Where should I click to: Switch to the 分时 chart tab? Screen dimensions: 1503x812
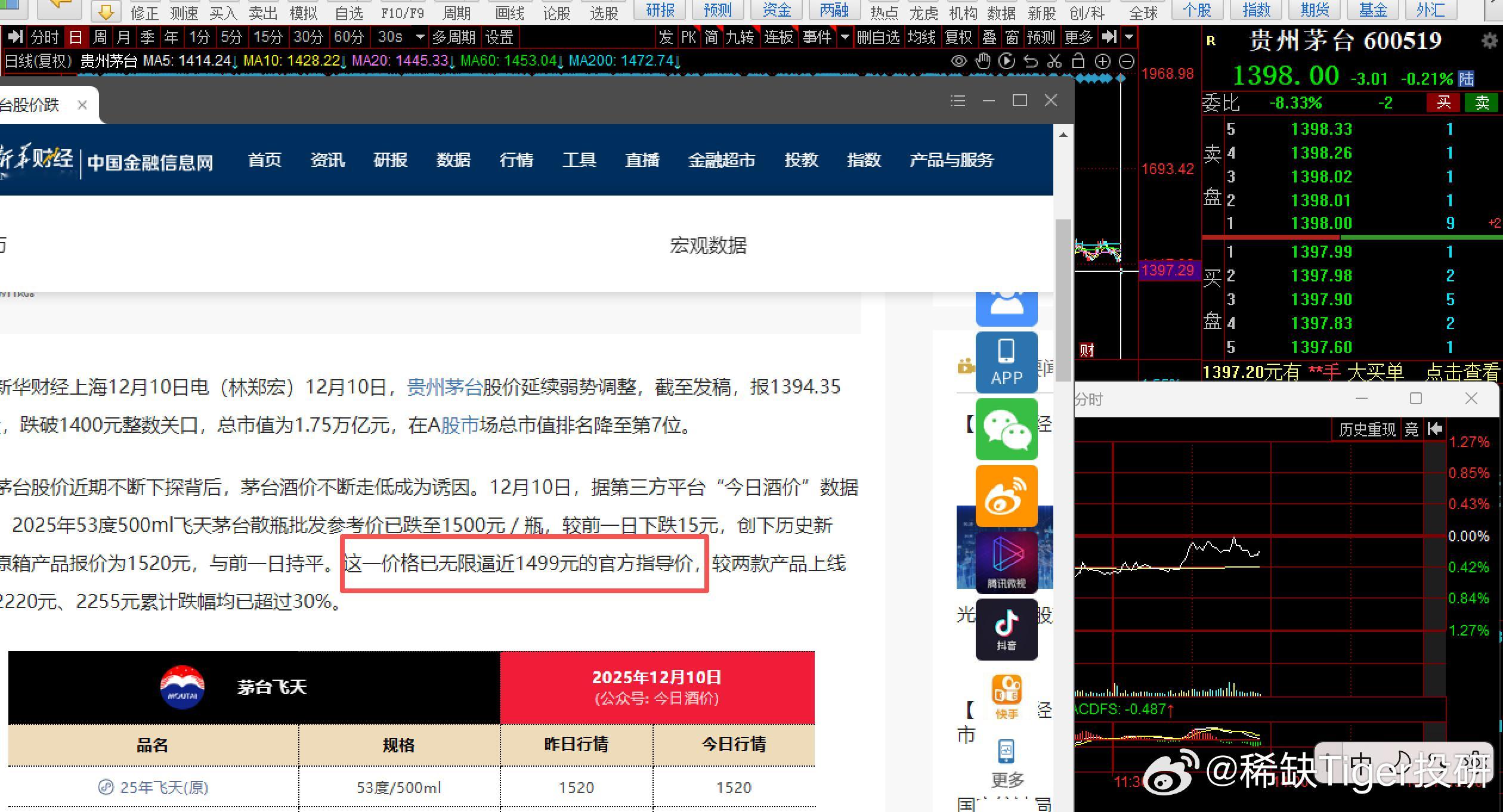(x=44, y=36)
